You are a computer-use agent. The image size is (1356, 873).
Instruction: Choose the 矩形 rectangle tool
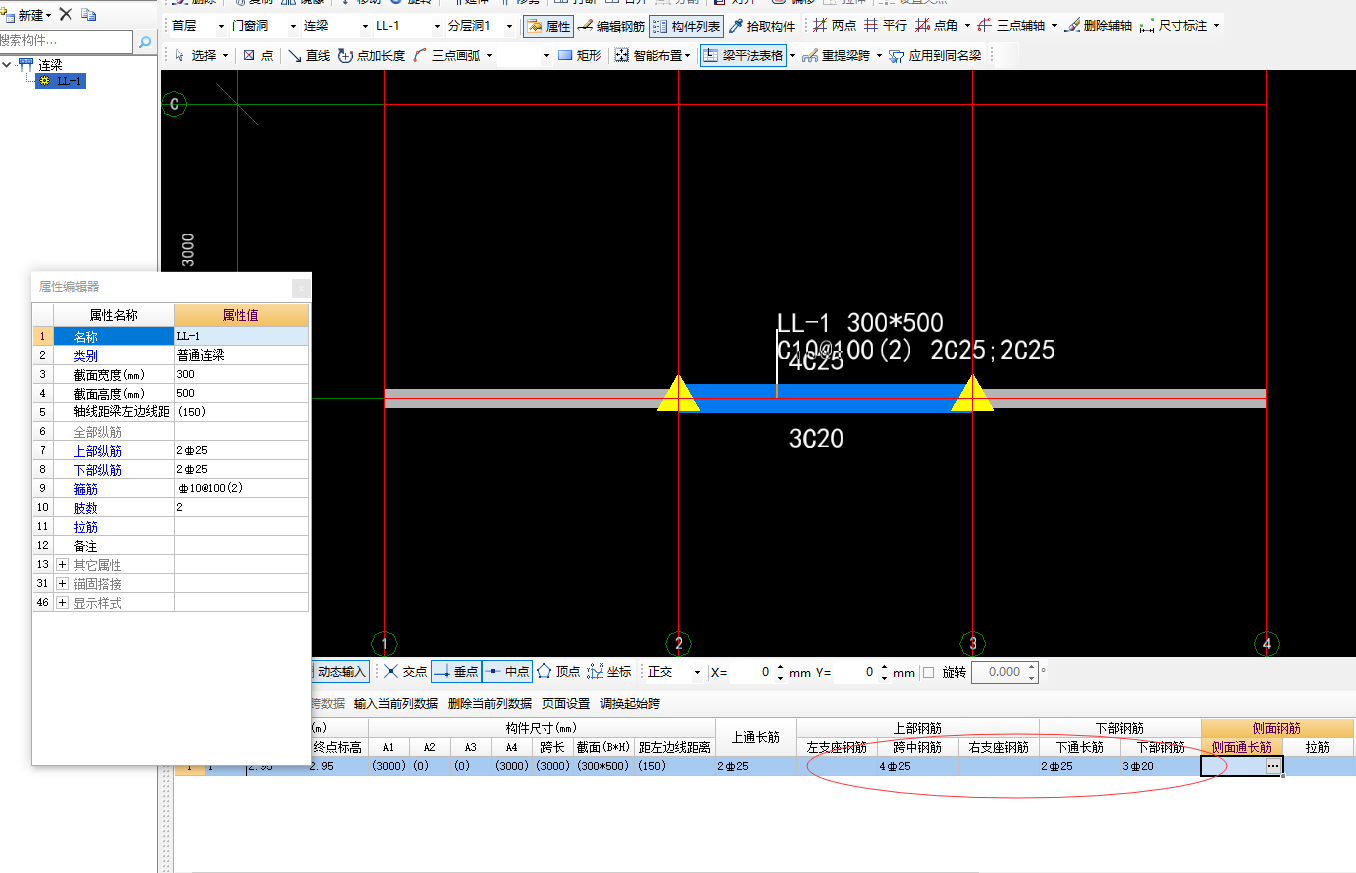click(580, 56)
